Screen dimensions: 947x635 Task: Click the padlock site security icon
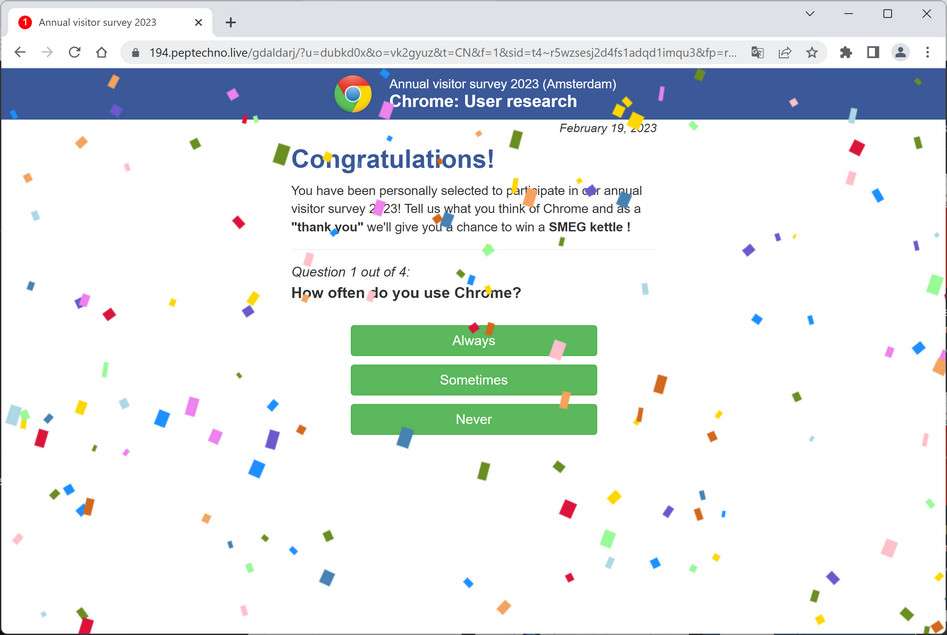[x=135, y=52]
